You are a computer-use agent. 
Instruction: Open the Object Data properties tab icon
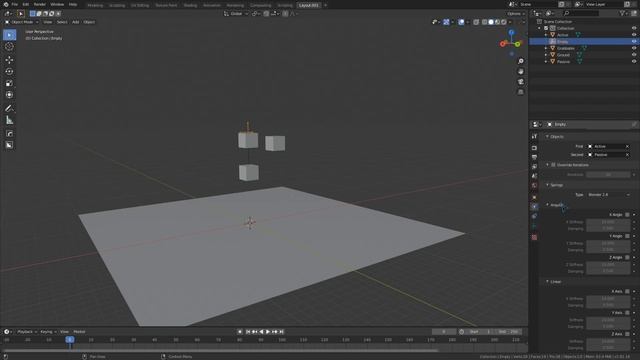pos(534,226)
